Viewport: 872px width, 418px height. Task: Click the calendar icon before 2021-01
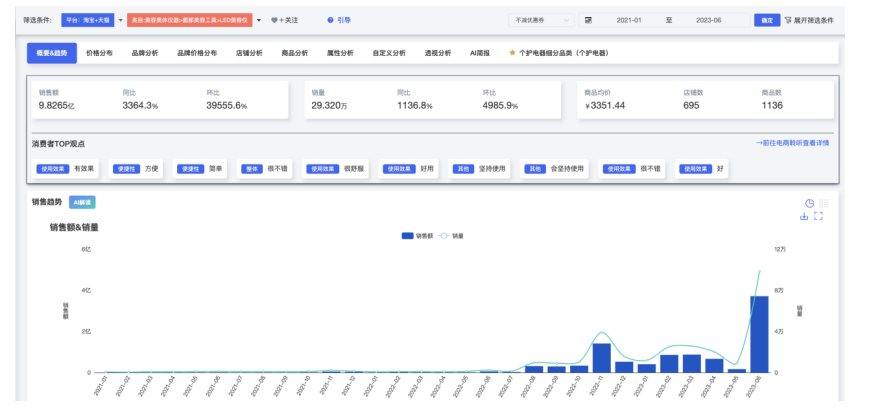pyautogui.click(x=588, y=20)
